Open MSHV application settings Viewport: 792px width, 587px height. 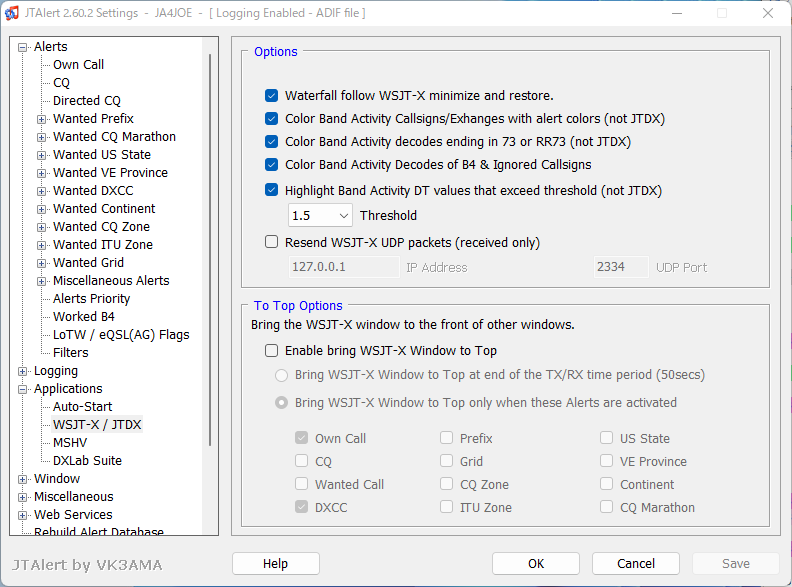[70, 443]
